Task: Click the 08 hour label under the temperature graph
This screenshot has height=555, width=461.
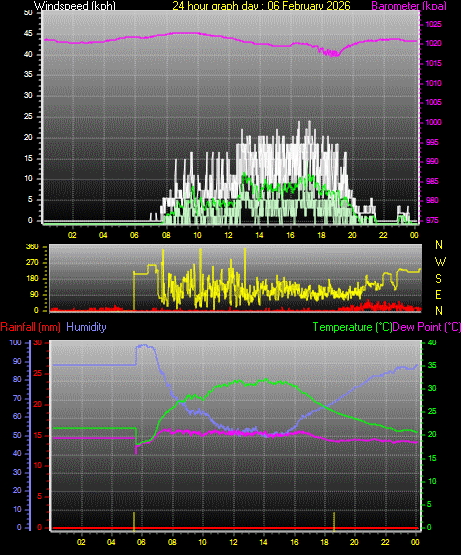Action: point(172,542)
